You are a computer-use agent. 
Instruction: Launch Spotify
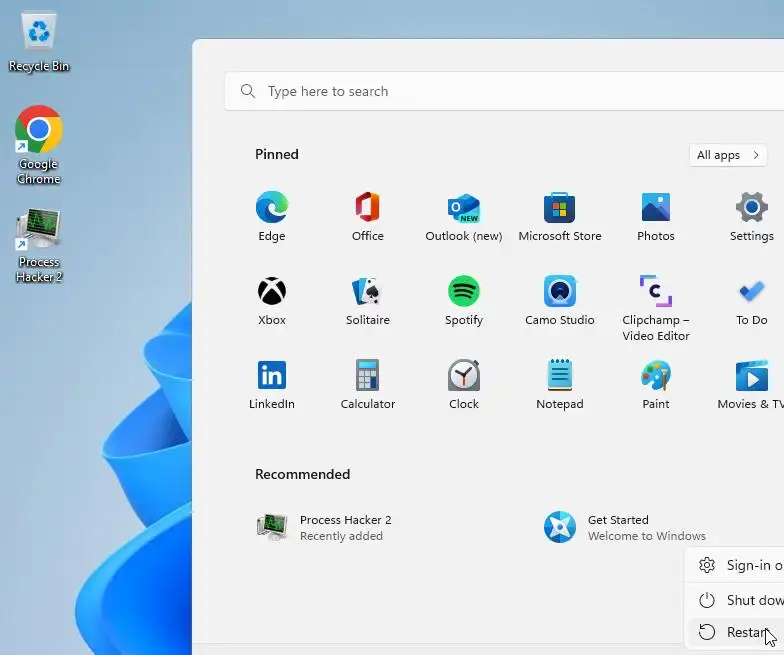click(x=464, y=300)
